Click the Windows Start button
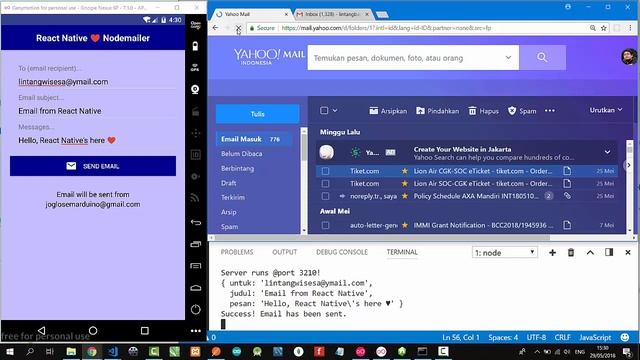 (x=9, y=351)
